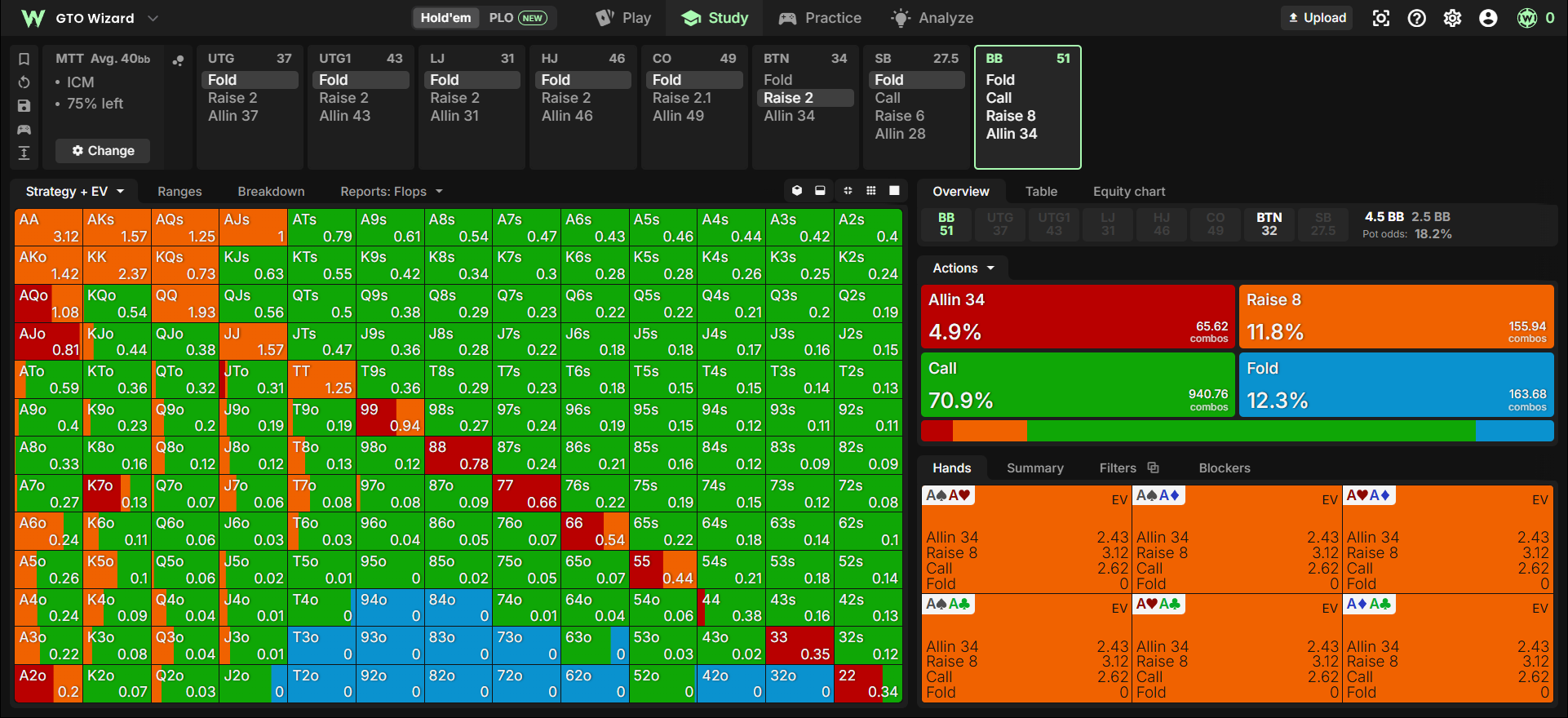
Task: Click the vertical expand/collapse height icon
Action: 24,153
